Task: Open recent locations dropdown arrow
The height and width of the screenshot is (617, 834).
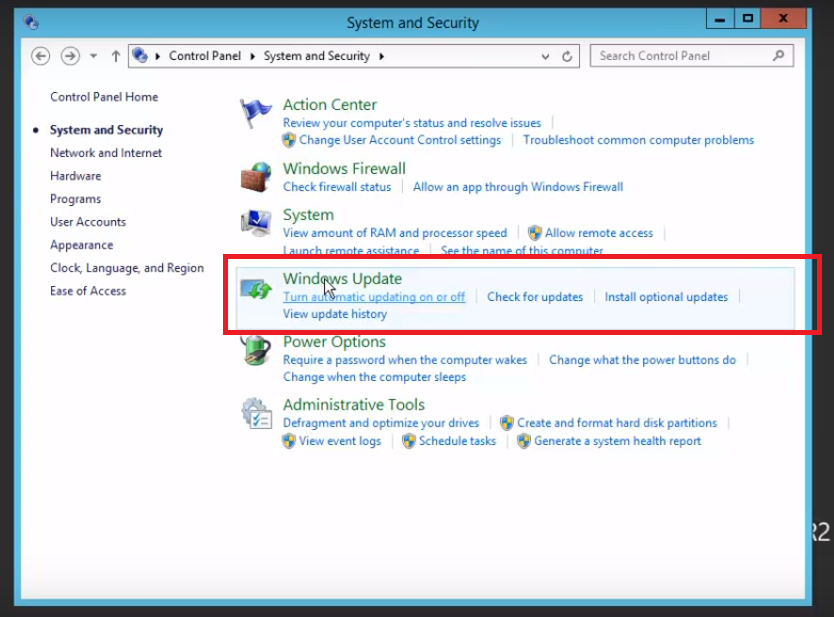Action: tap(94, 56)
